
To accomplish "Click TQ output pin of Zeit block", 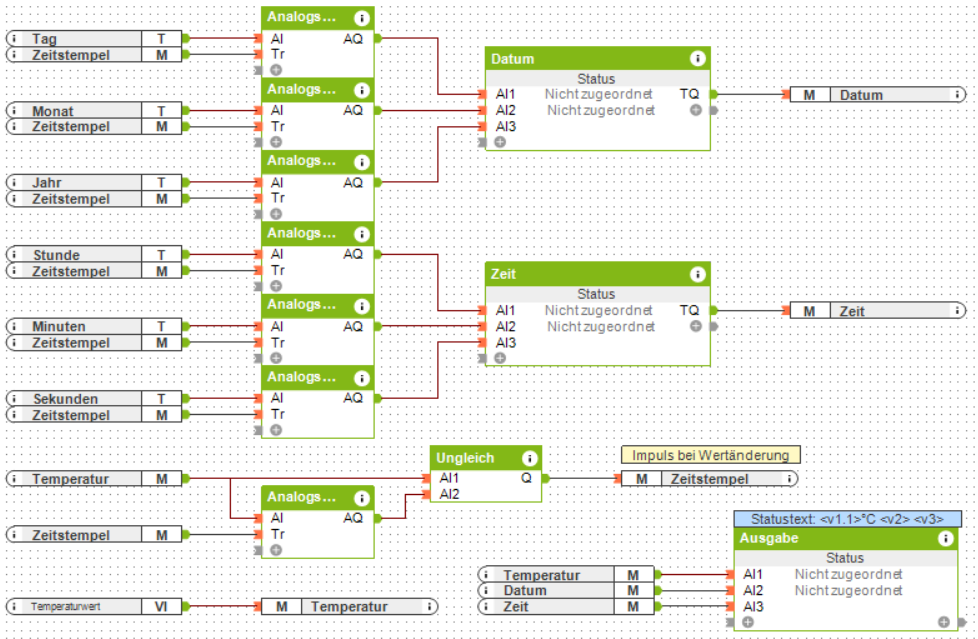I will [714, 310].
